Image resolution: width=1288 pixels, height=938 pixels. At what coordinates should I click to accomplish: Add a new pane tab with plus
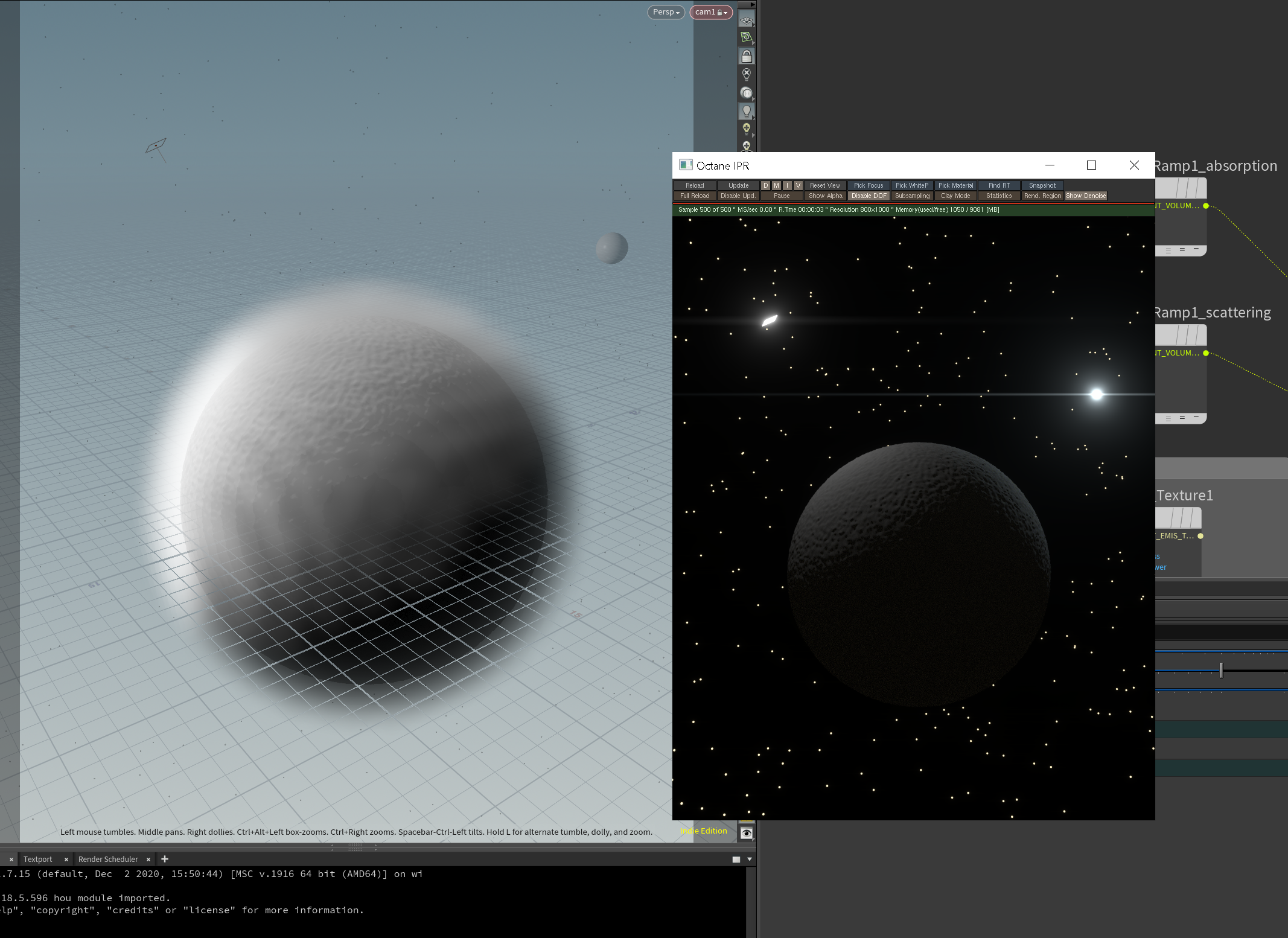point(165,859)
